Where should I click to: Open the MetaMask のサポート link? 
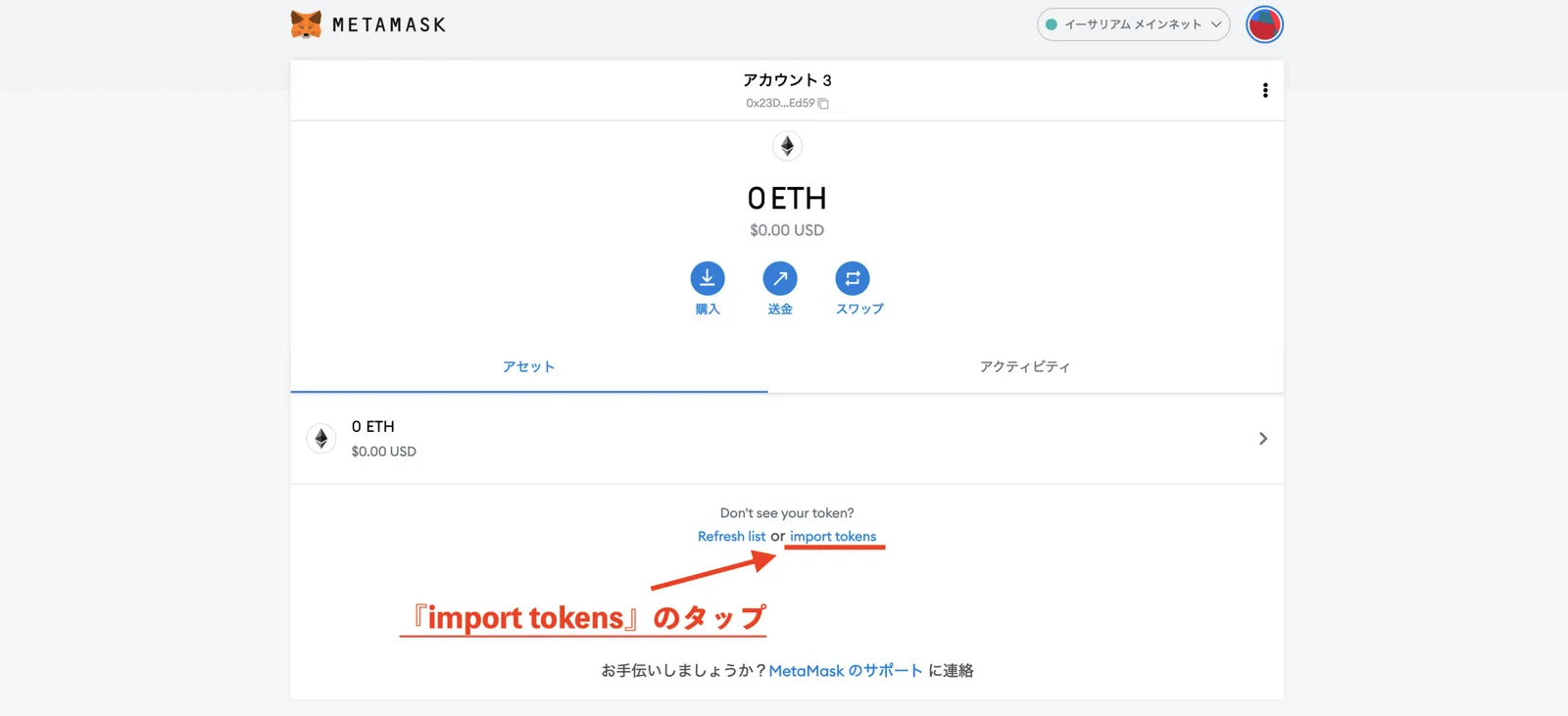click(846, 671)
